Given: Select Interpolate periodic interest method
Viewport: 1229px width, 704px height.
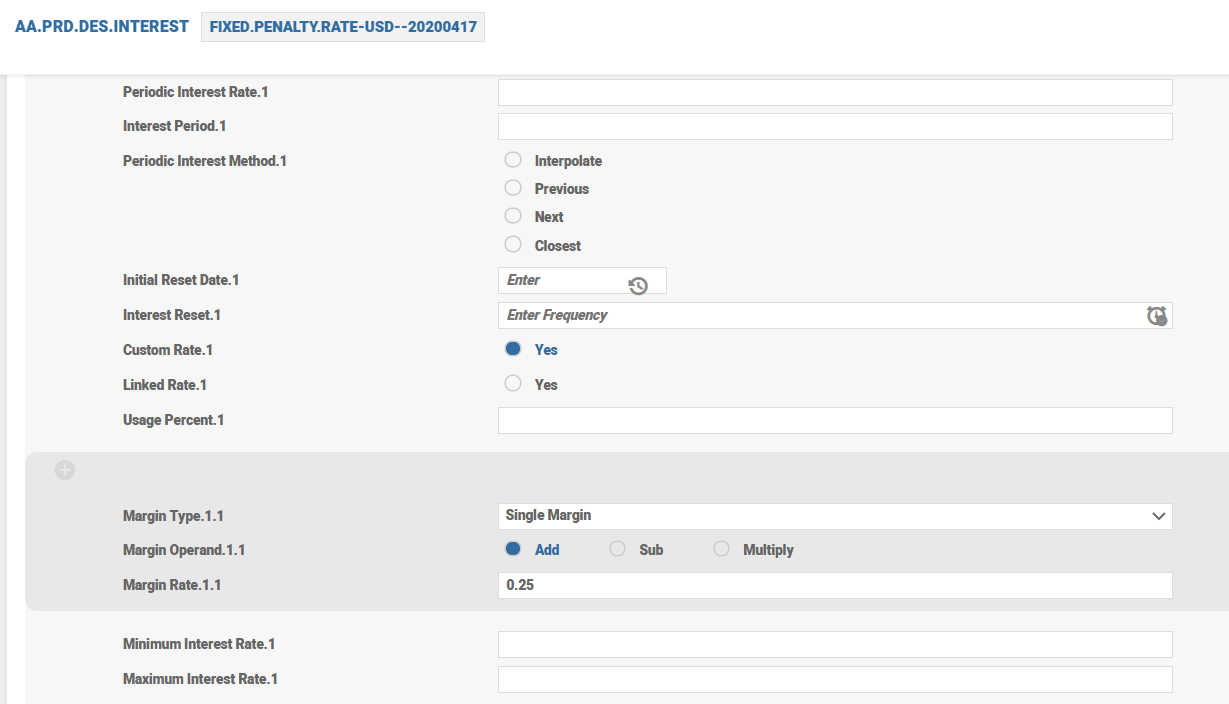Looking at the screenshot, I should pyautogui.click(x=513, y=160).
